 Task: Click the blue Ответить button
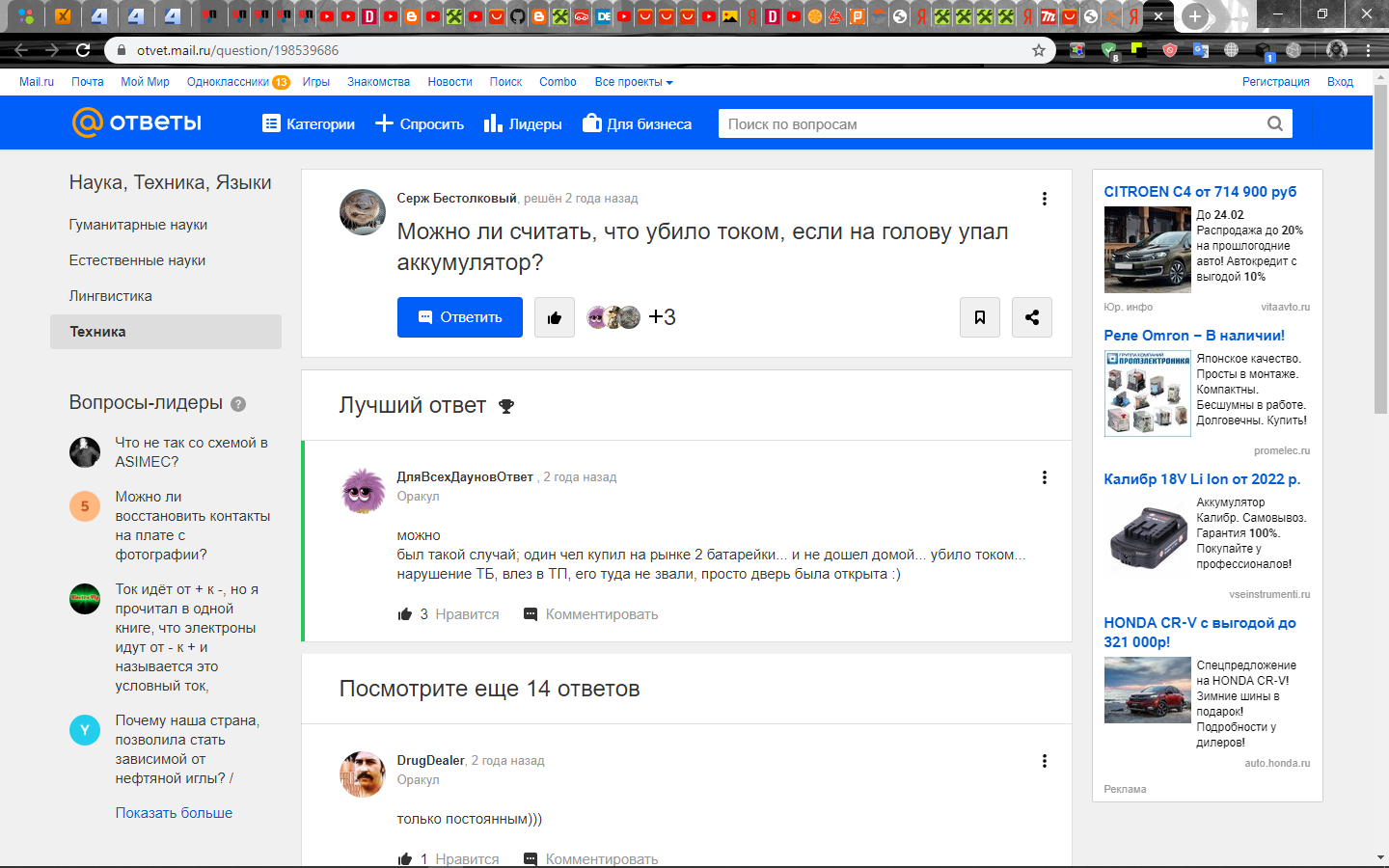(x=460, y=317)
